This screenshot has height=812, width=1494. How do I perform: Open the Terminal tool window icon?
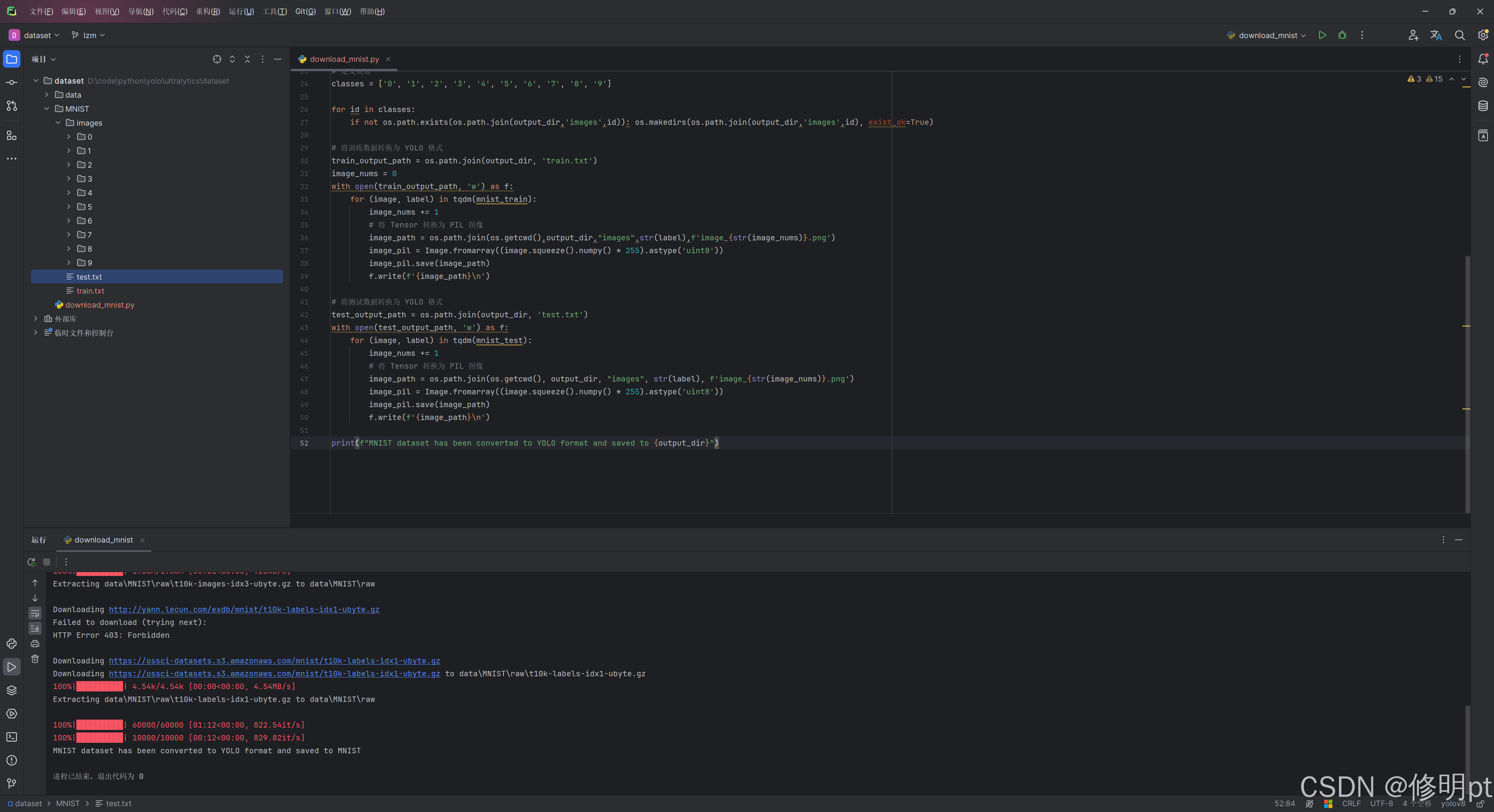pos(12,737)
